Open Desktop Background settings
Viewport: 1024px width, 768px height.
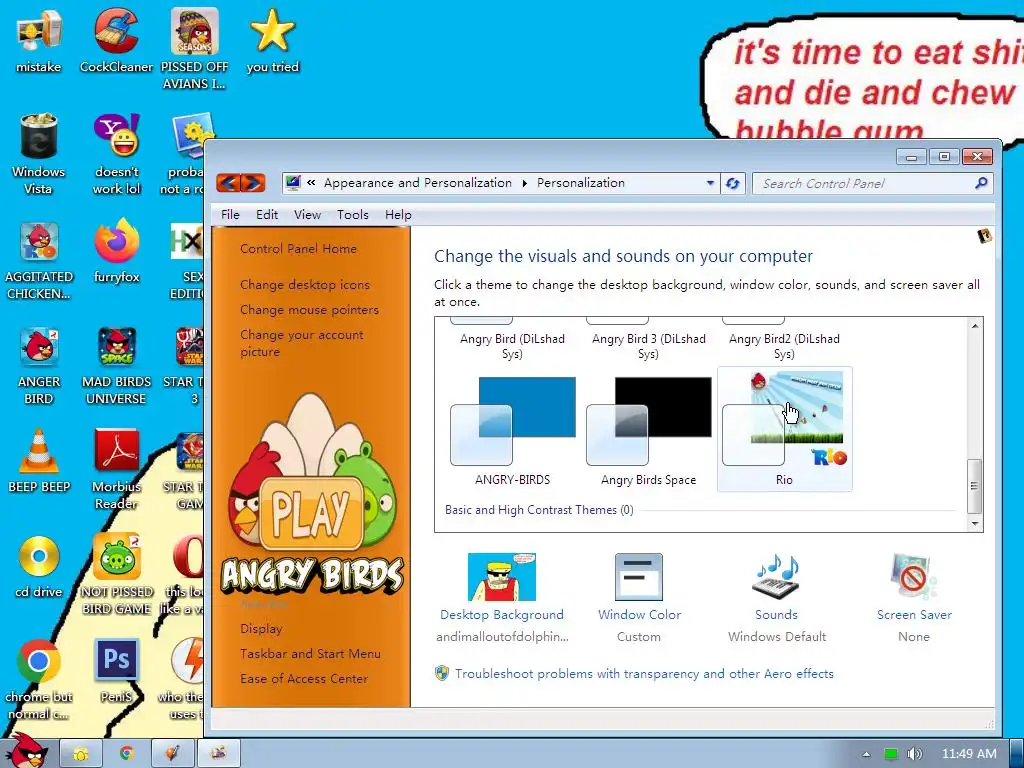coord(502,597)
